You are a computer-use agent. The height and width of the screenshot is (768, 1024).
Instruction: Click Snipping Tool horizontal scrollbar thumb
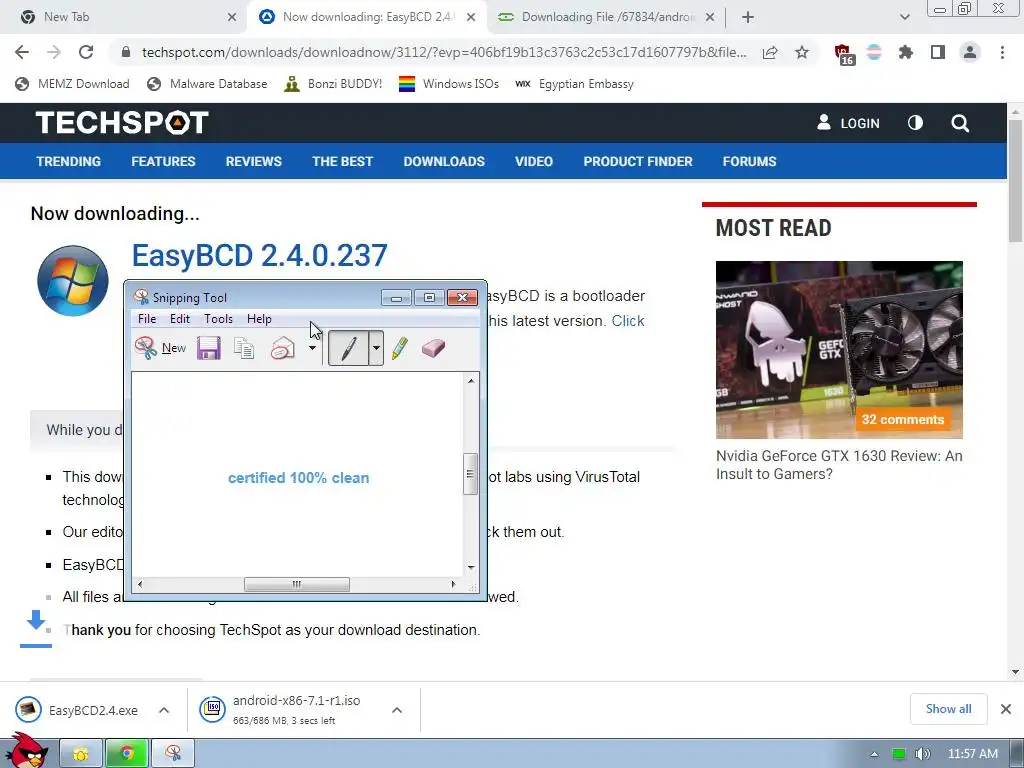coord(296,584)
